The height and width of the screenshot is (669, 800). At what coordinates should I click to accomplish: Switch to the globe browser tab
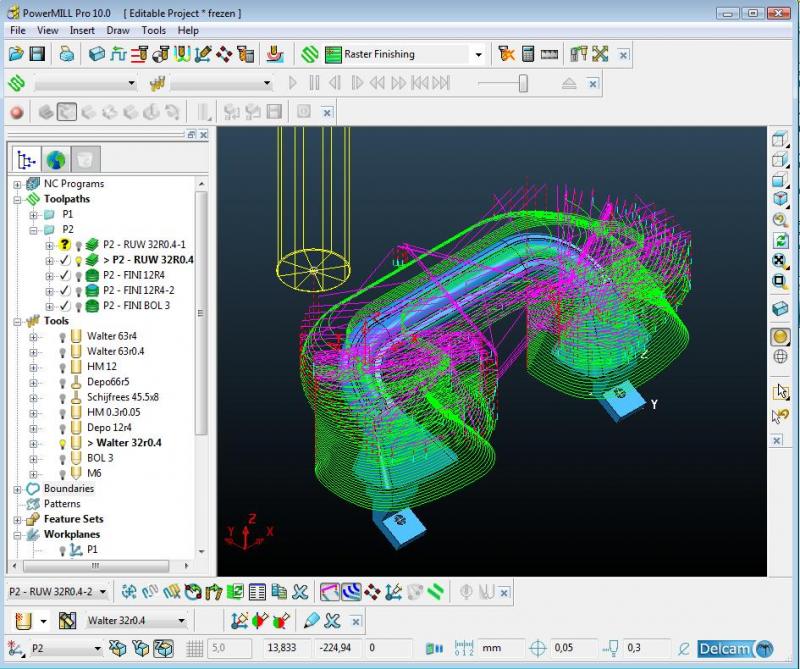point(56,160)
